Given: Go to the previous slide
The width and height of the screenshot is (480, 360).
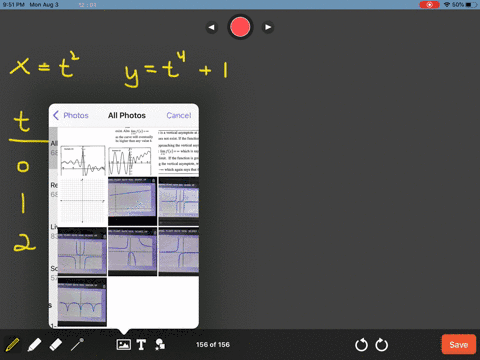Looking at the screenshot, I should [x=212, y=27].
